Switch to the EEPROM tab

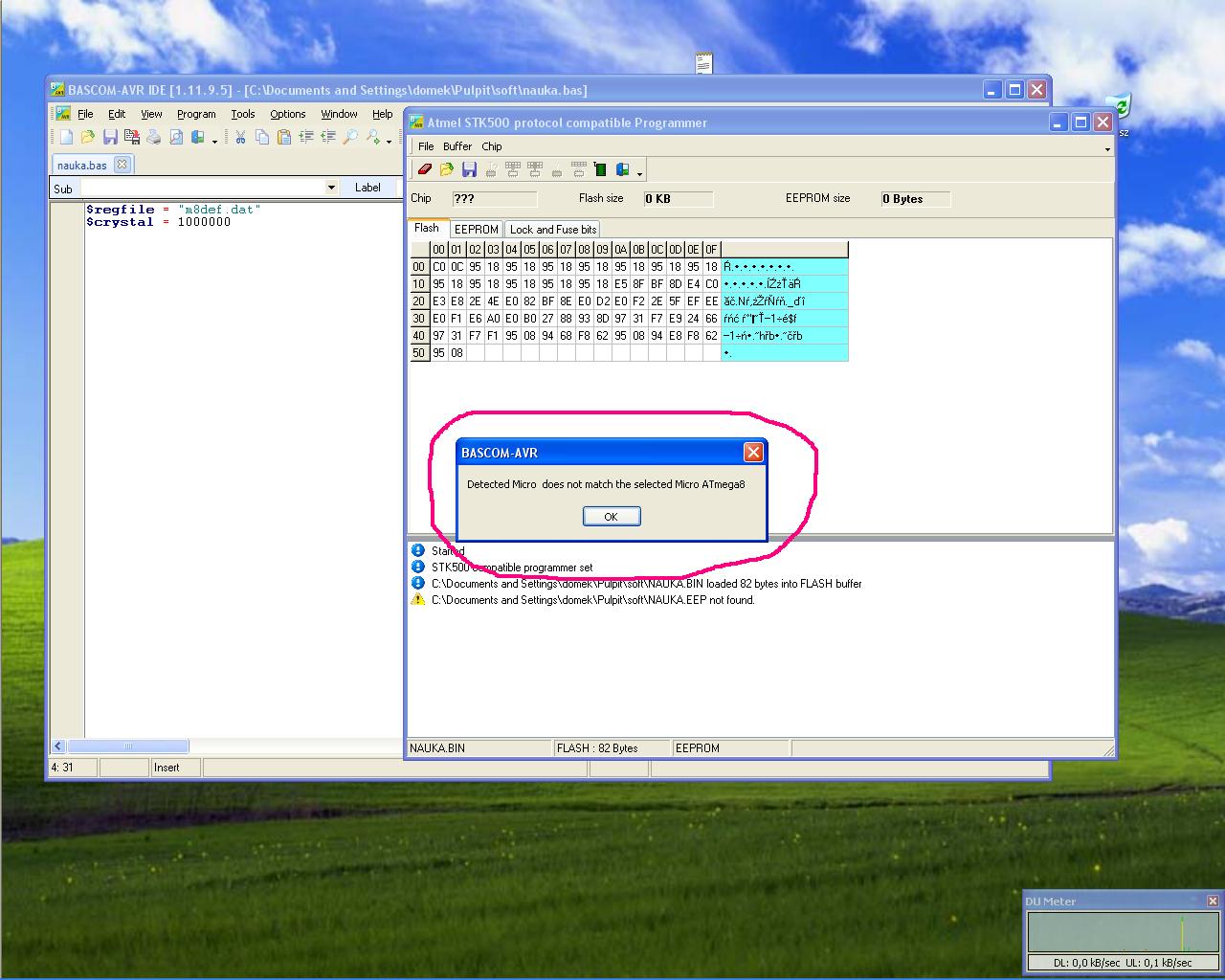[477, 230]
